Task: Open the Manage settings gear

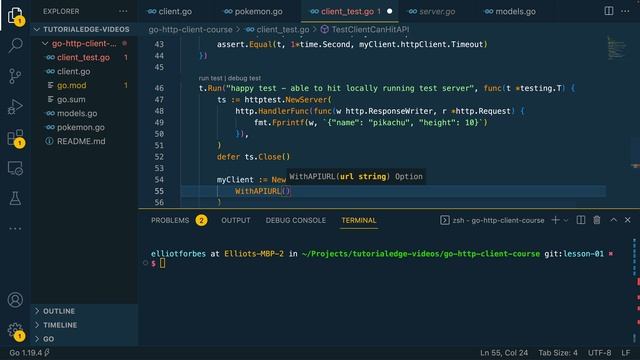Action: (15, 330)
